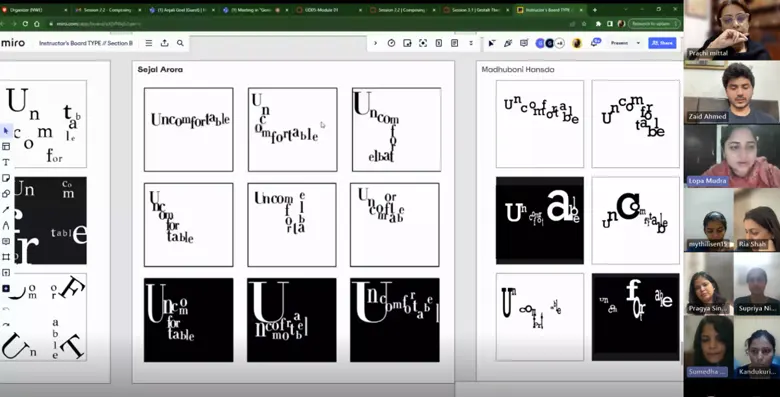
Task: Open a new browser tab
Action: click(x=594, y=10)
